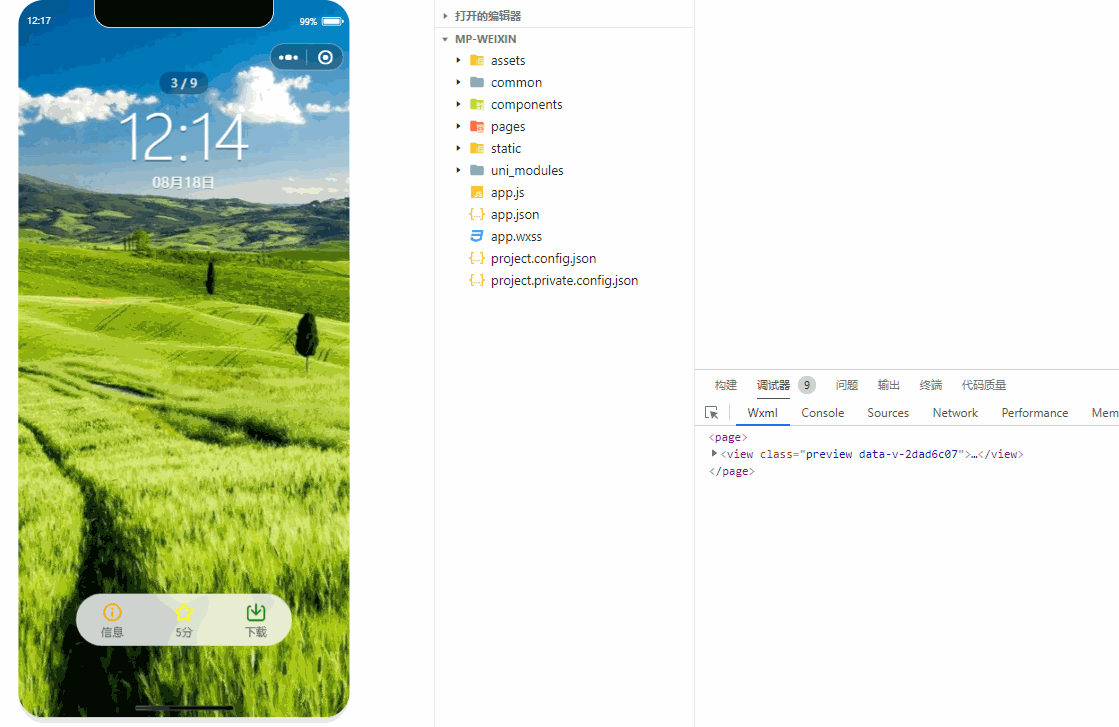
Task: Switch to the 构建 tab
Action: (x=726, y=385)
